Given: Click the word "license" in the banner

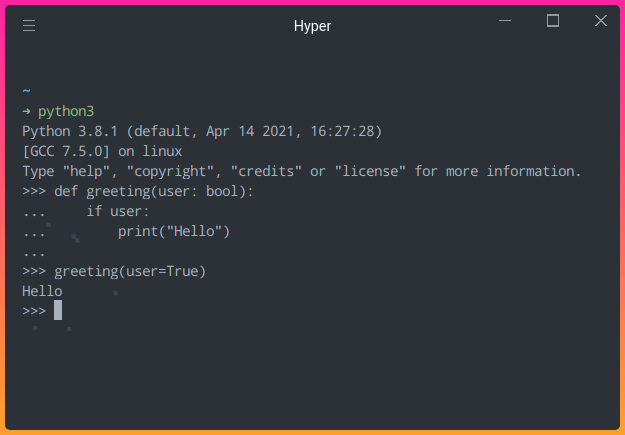Looking at the screenshot, I should (370, 171).
